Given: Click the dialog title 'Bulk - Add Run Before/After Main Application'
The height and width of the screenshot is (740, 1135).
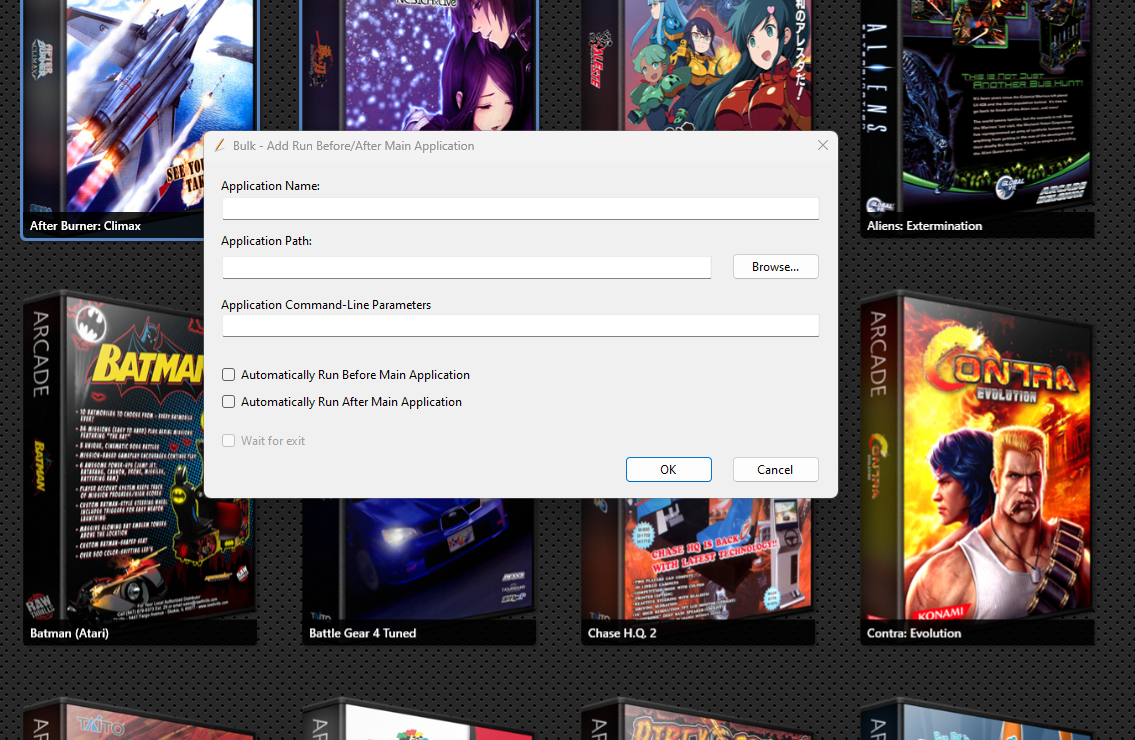Looking at the screenshot, I should (x=353, y=146).
